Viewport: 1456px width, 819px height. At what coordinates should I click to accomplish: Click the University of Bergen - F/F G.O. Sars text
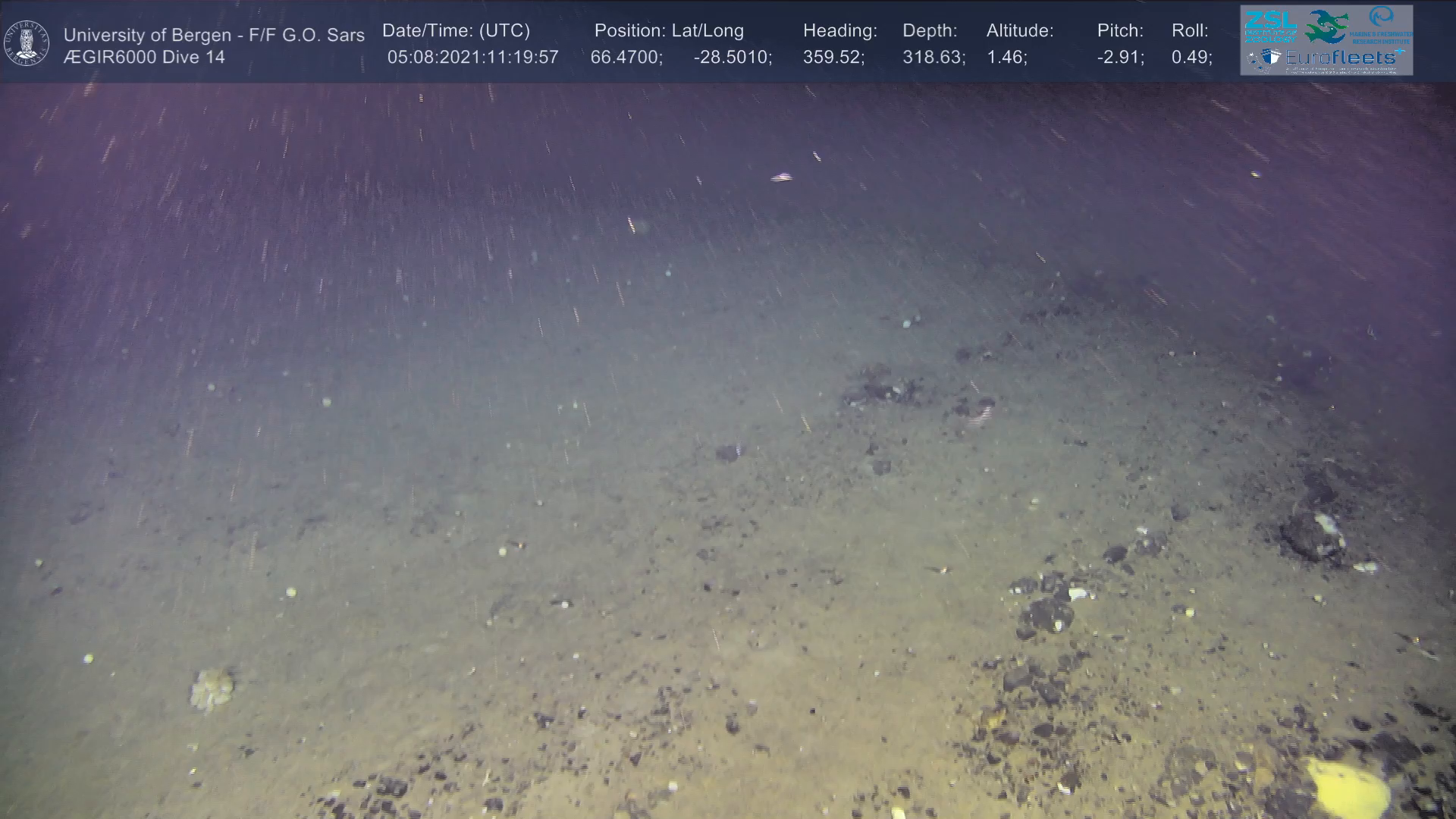click(214, 35)
